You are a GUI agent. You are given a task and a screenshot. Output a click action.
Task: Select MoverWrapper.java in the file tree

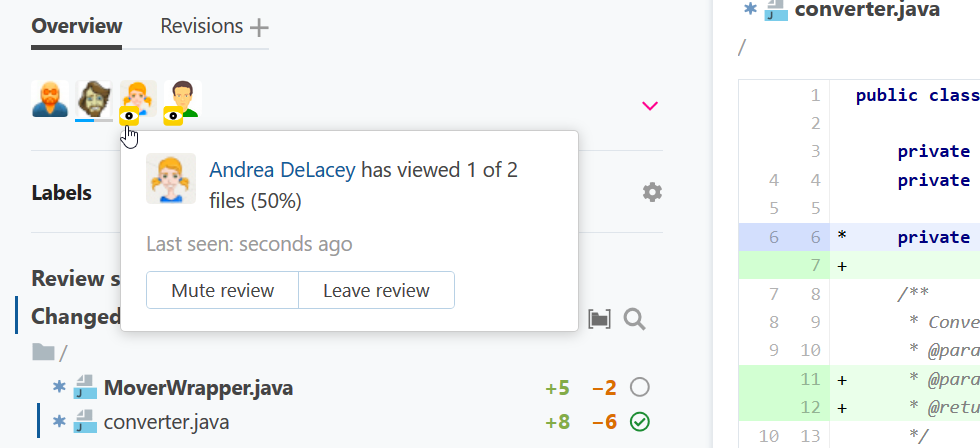[x=198, y=387]
